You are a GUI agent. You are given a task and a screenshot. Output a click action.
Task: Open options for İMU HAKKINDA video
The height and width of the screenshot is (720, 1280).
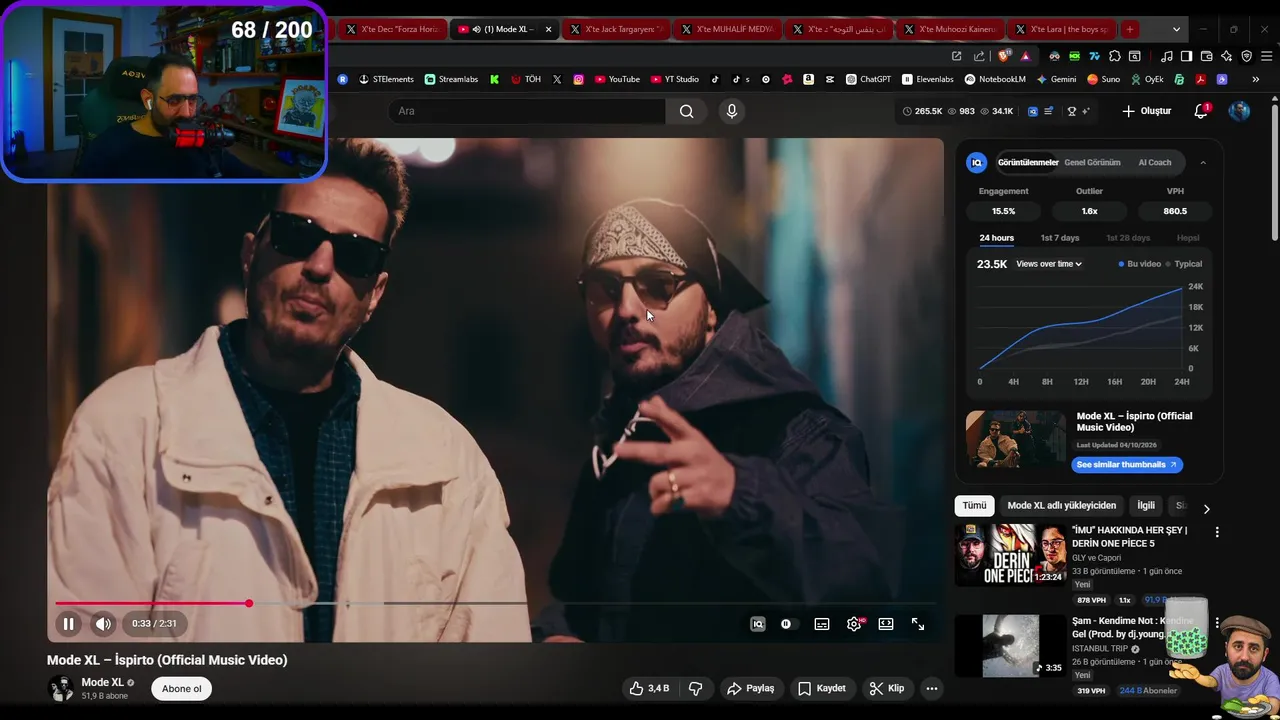(x=1217, y=532)
